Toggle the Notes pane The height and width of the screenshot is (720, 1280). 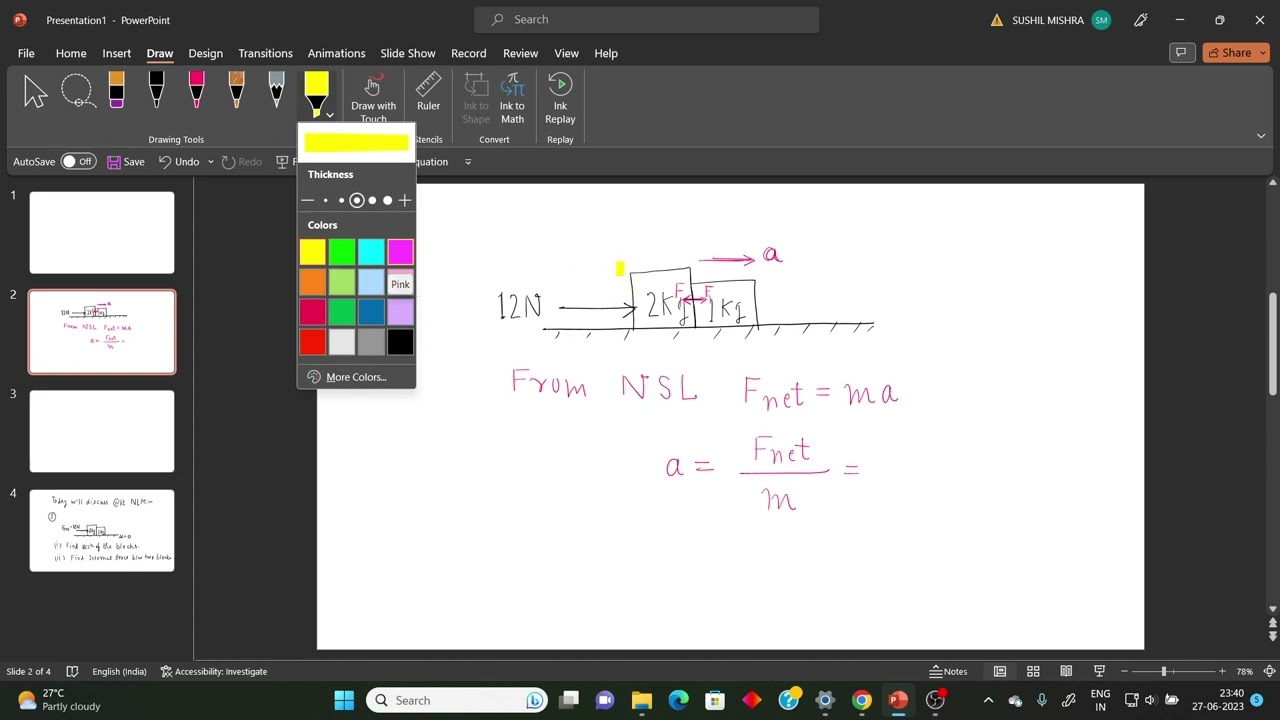[x=949, y=671]
